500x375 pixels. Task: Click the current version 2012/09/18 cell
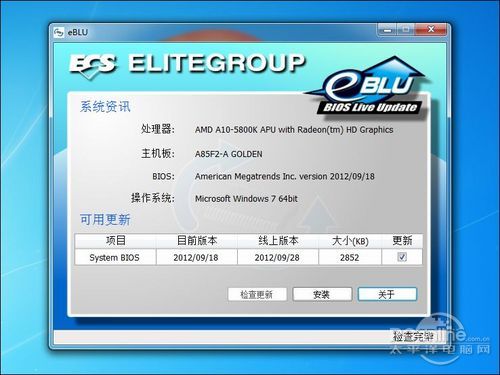[197, 257]
